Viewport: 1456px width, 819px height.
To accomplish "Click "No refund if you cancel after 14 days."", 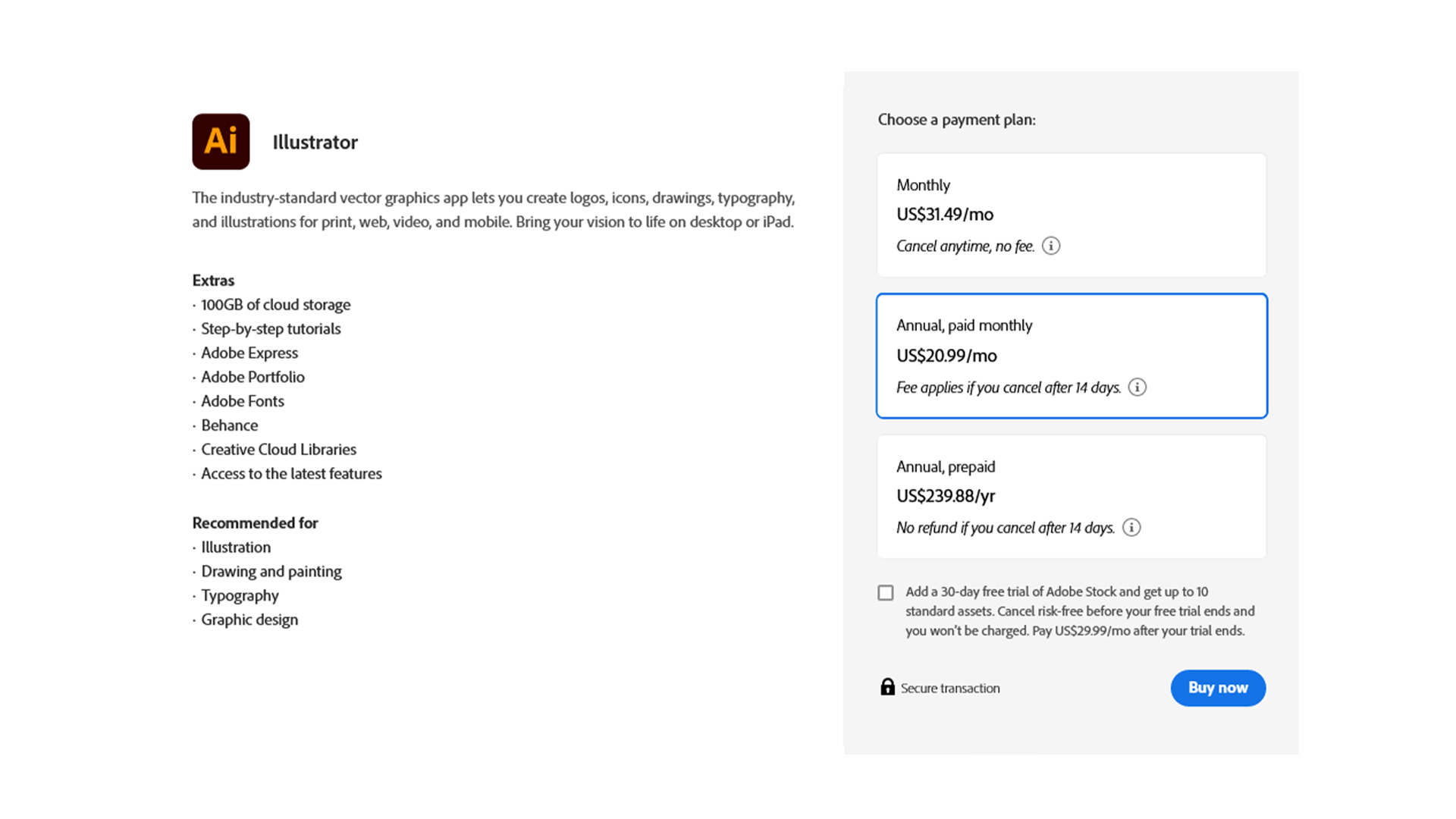I will tap(1006, 528).
